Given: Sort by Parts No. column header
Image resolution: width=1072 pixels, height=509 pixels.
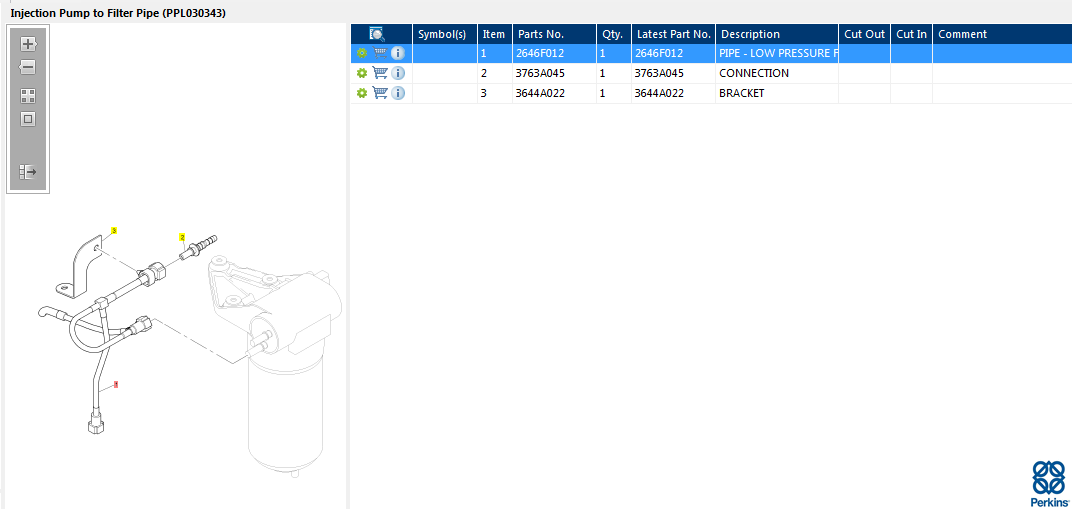Looking at the screenshot, I should (554, 34).
